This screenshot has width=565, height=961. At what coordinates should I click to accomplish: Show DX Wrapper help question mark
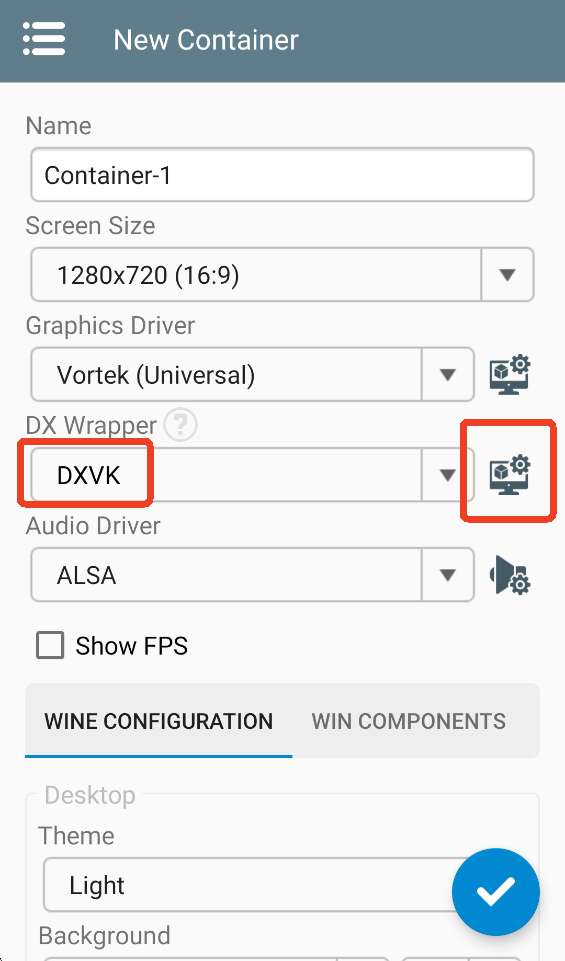coord(181,424)
